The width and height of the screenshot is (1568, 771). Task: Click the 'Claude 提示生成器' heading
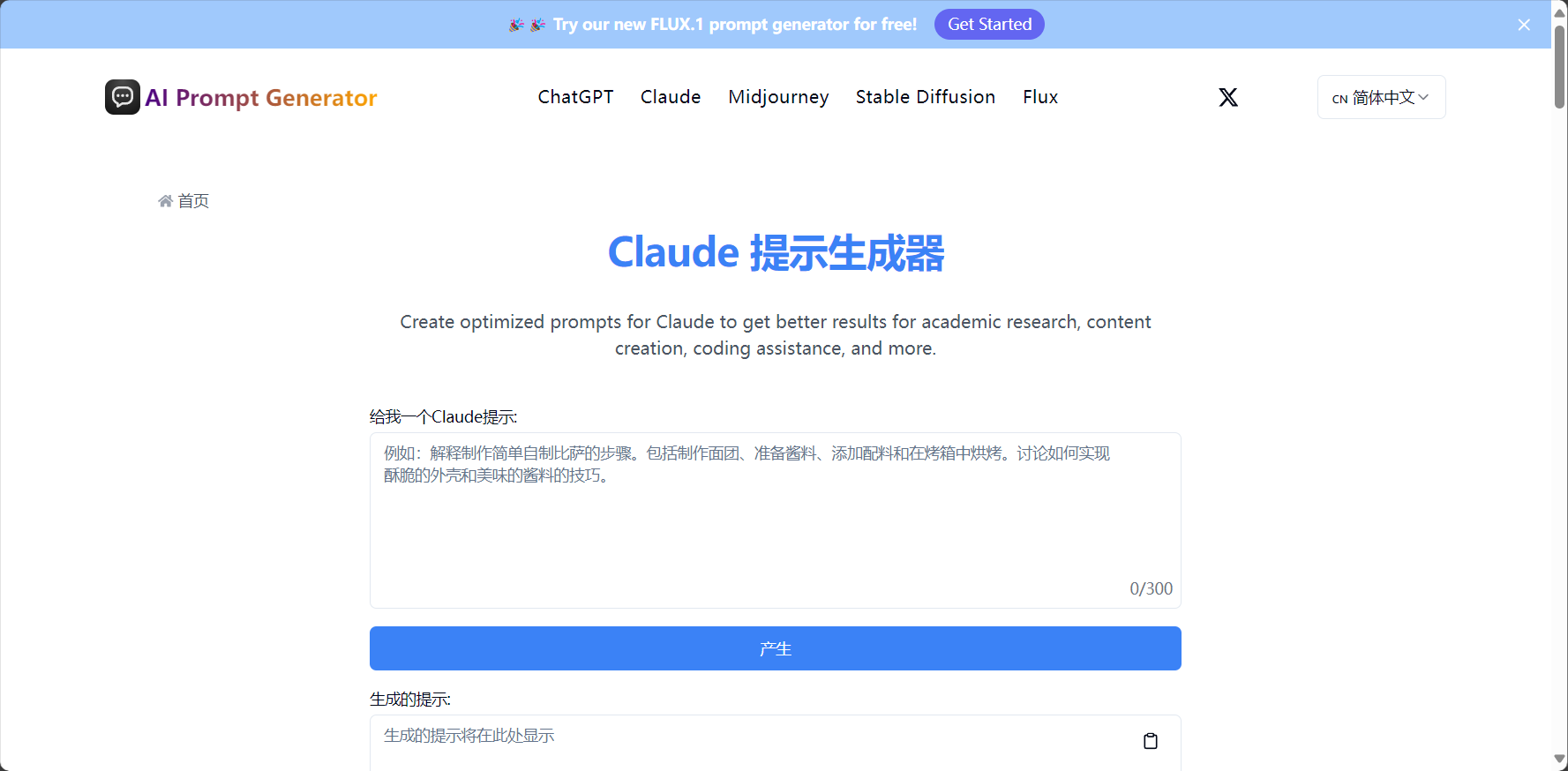pyautogui.click(x=776, y=253)
